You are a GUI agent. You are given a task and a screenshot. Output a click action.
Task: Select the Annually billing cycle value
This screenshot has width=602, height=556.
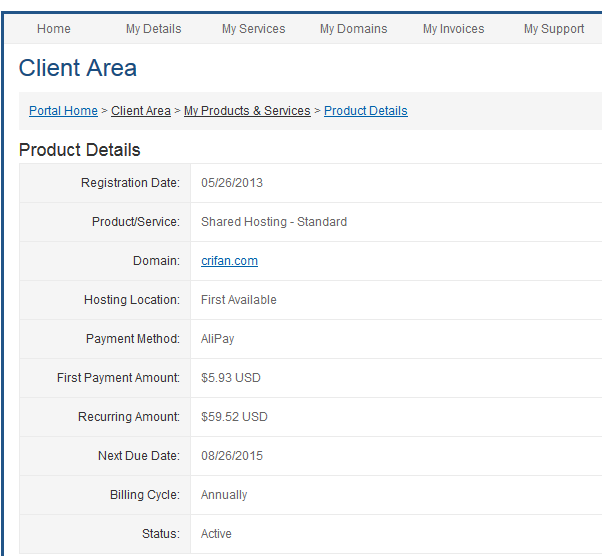(224, 495)
